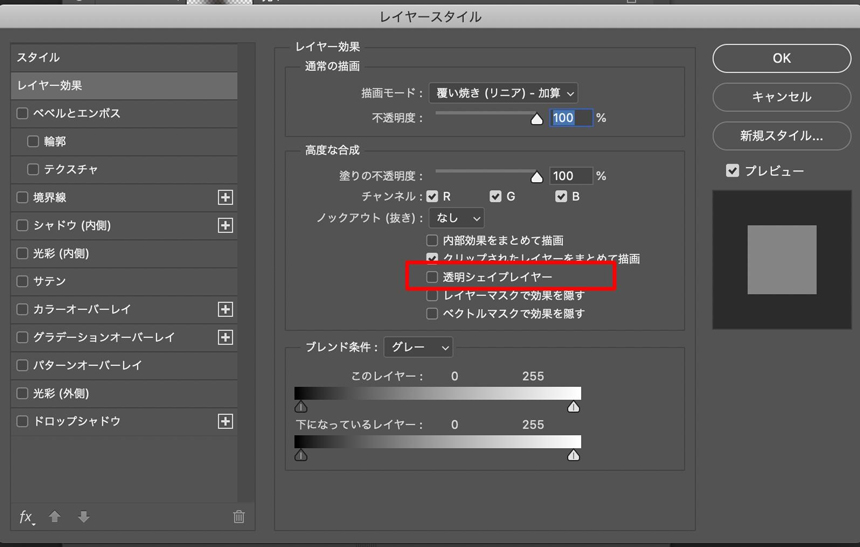This screenshot has height=547, width=860.
Task: Select レイヤー効果 in the left list
Action: [124, 86]
